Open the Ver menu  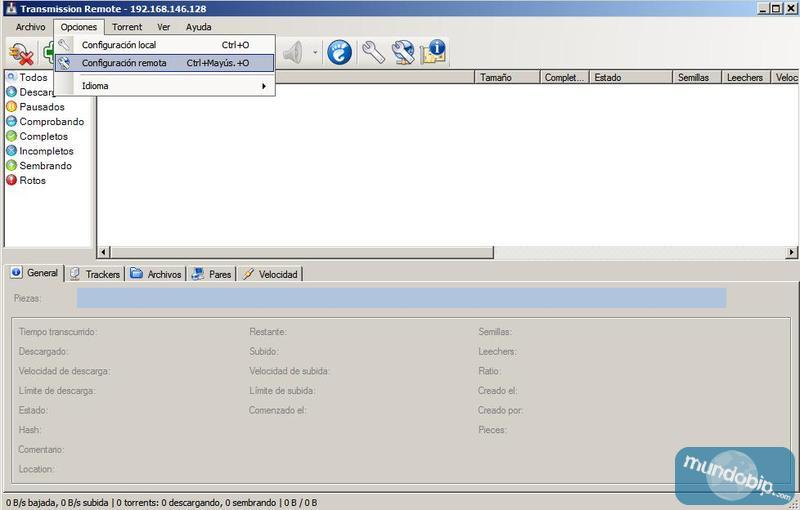[x=163, y=27]
